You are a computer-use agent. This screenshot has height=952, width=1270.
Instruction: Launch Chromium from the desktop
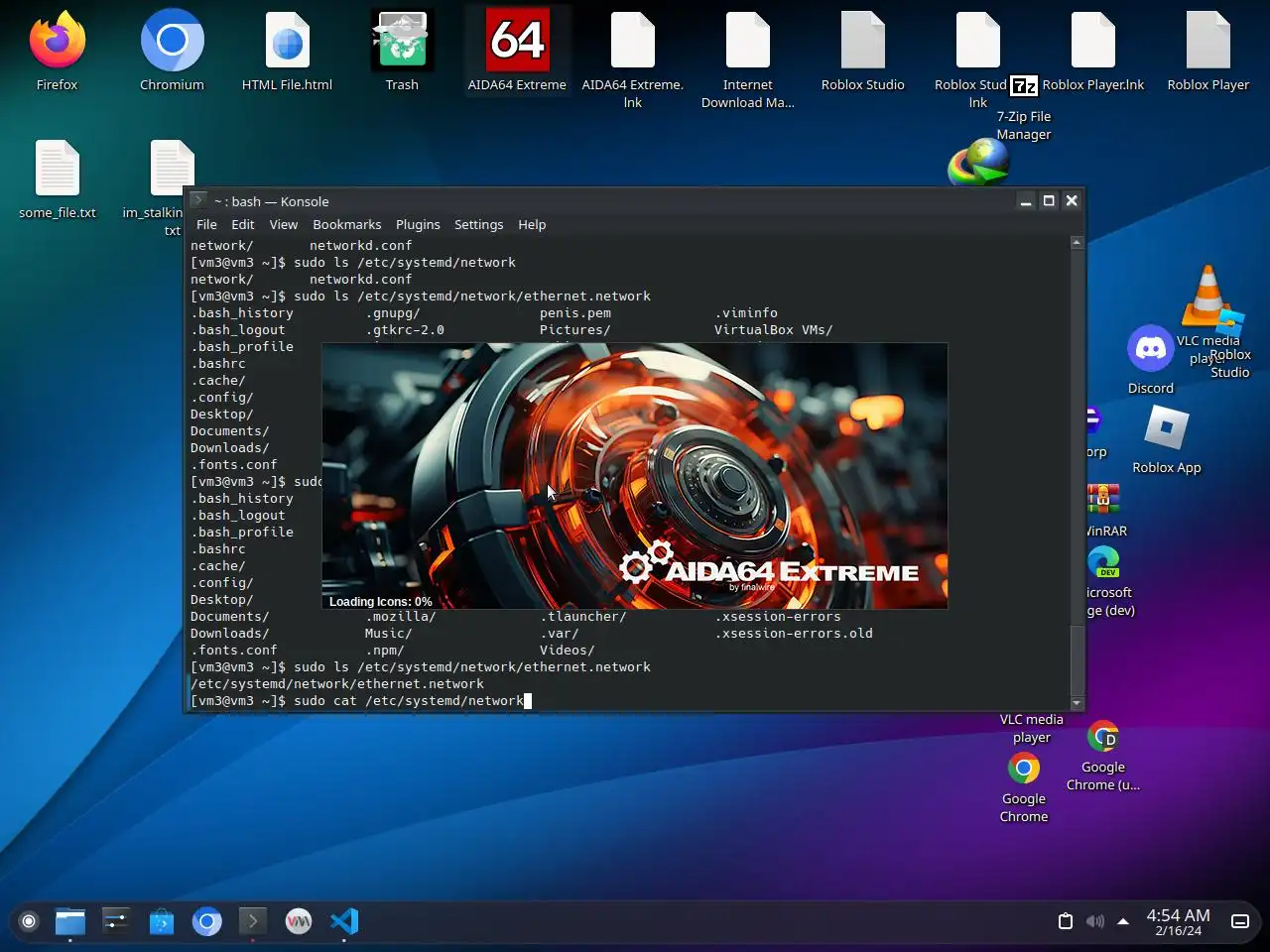pos(172,40)
